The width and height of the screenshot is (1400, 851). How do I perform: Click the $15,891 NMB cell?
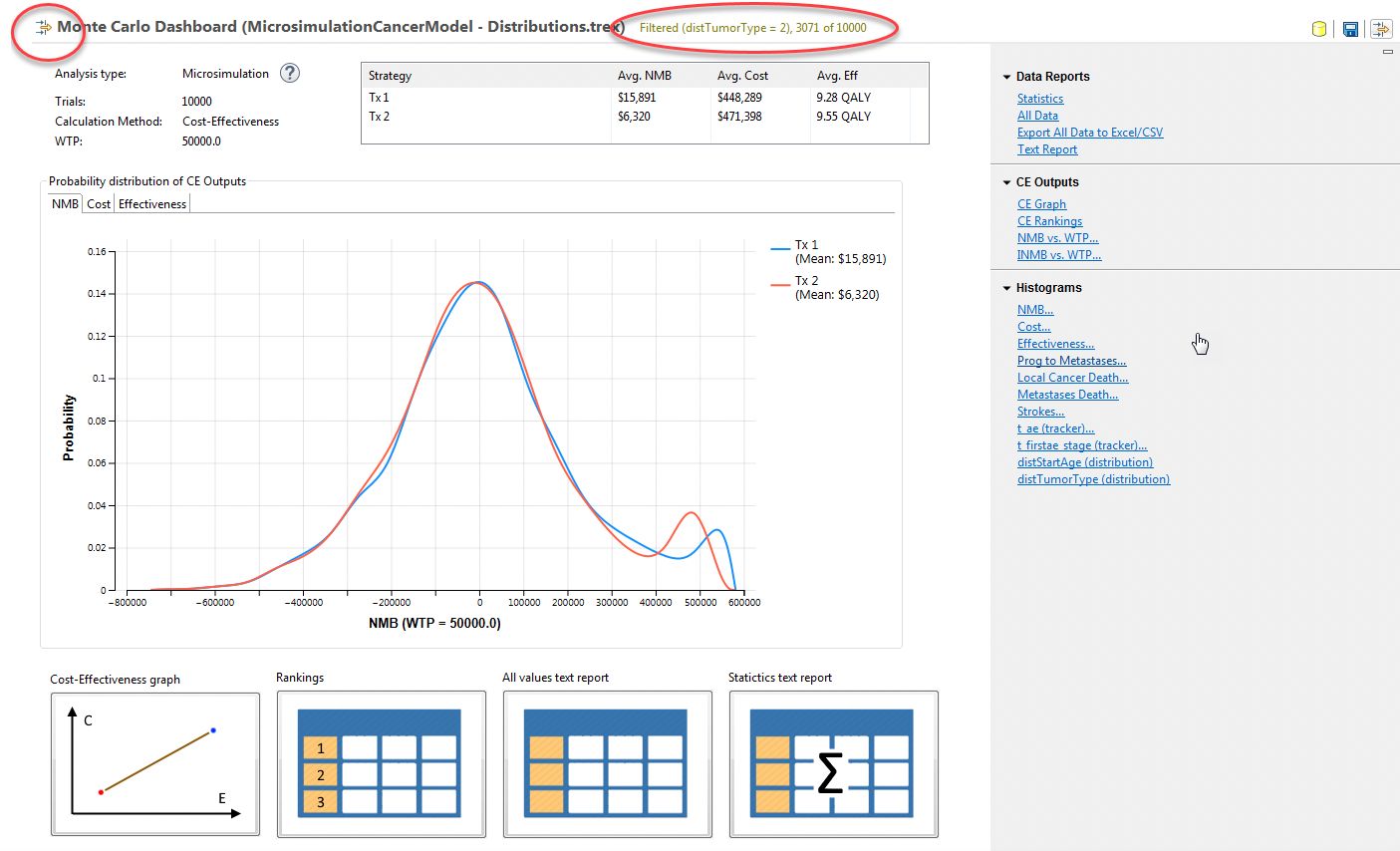(x=637, y=98)
